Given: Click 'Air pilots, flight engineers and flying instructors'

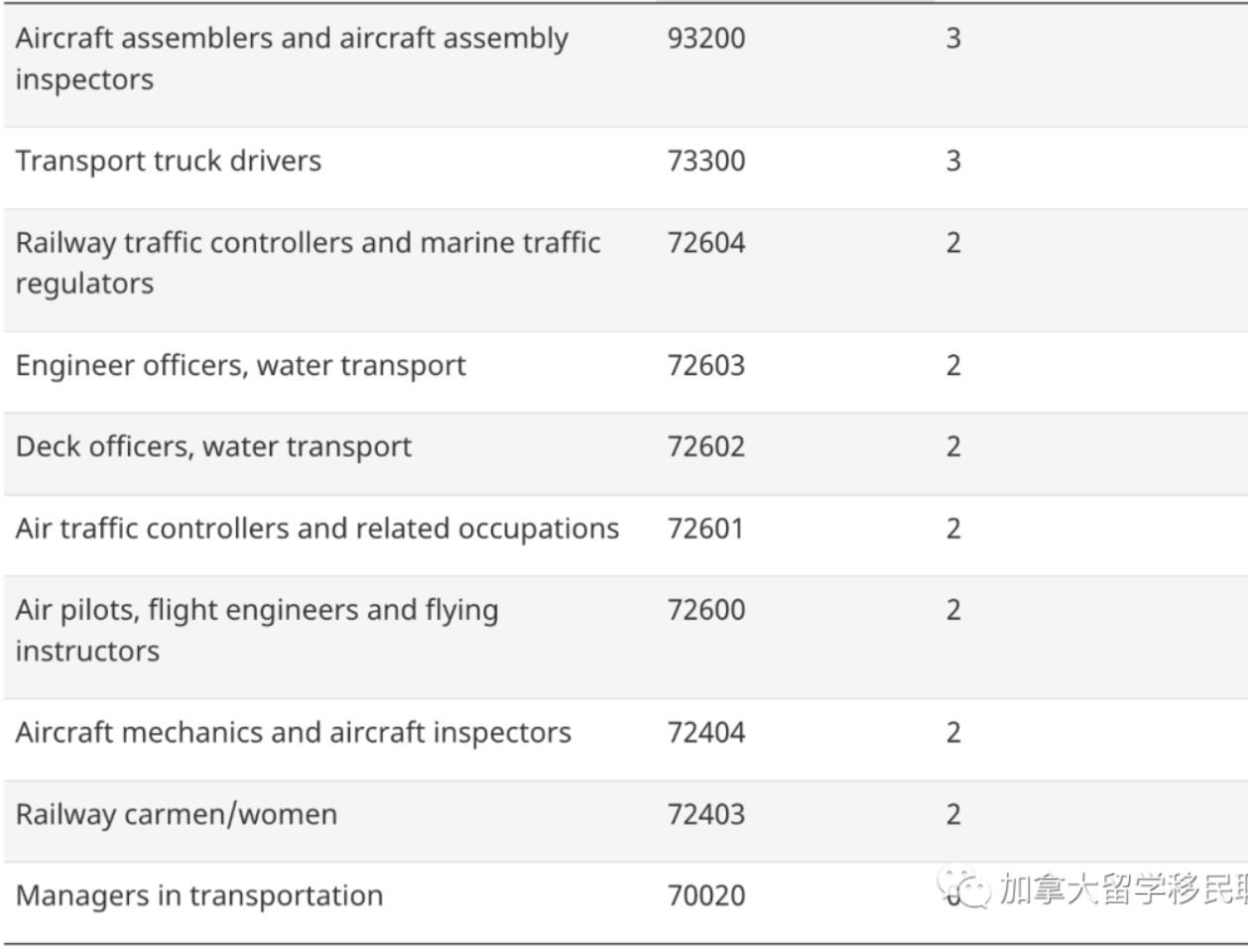Looking at the screenshot, I should [x=257, y=630].
